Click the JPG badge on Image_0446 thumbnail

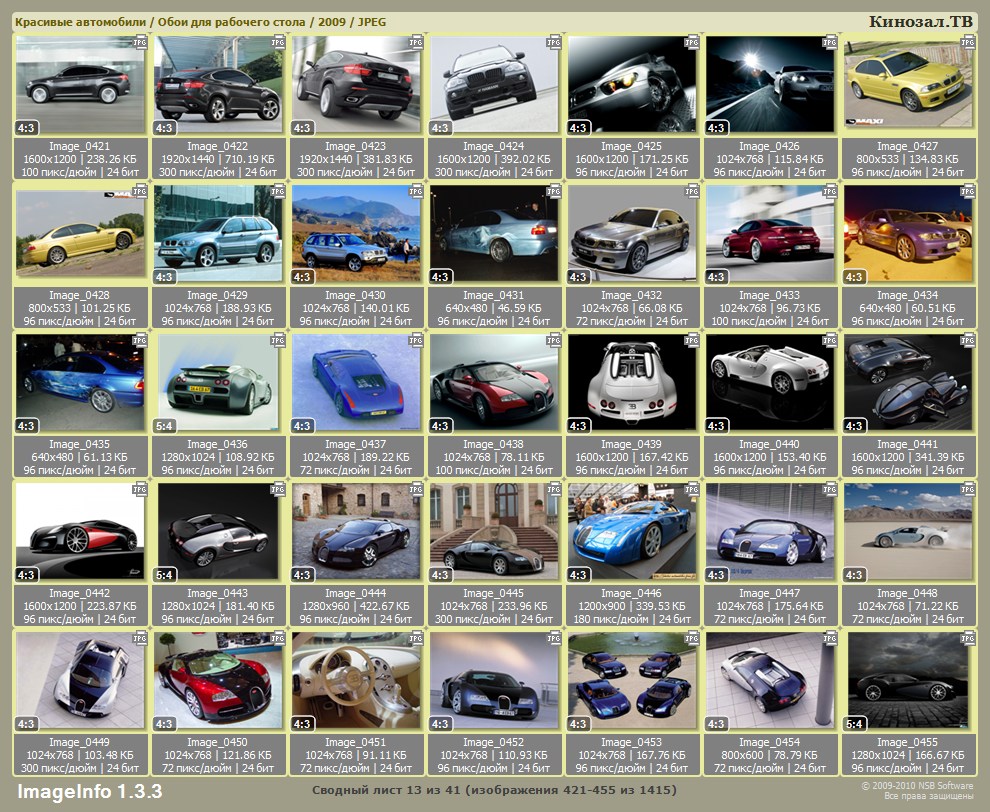691,489
